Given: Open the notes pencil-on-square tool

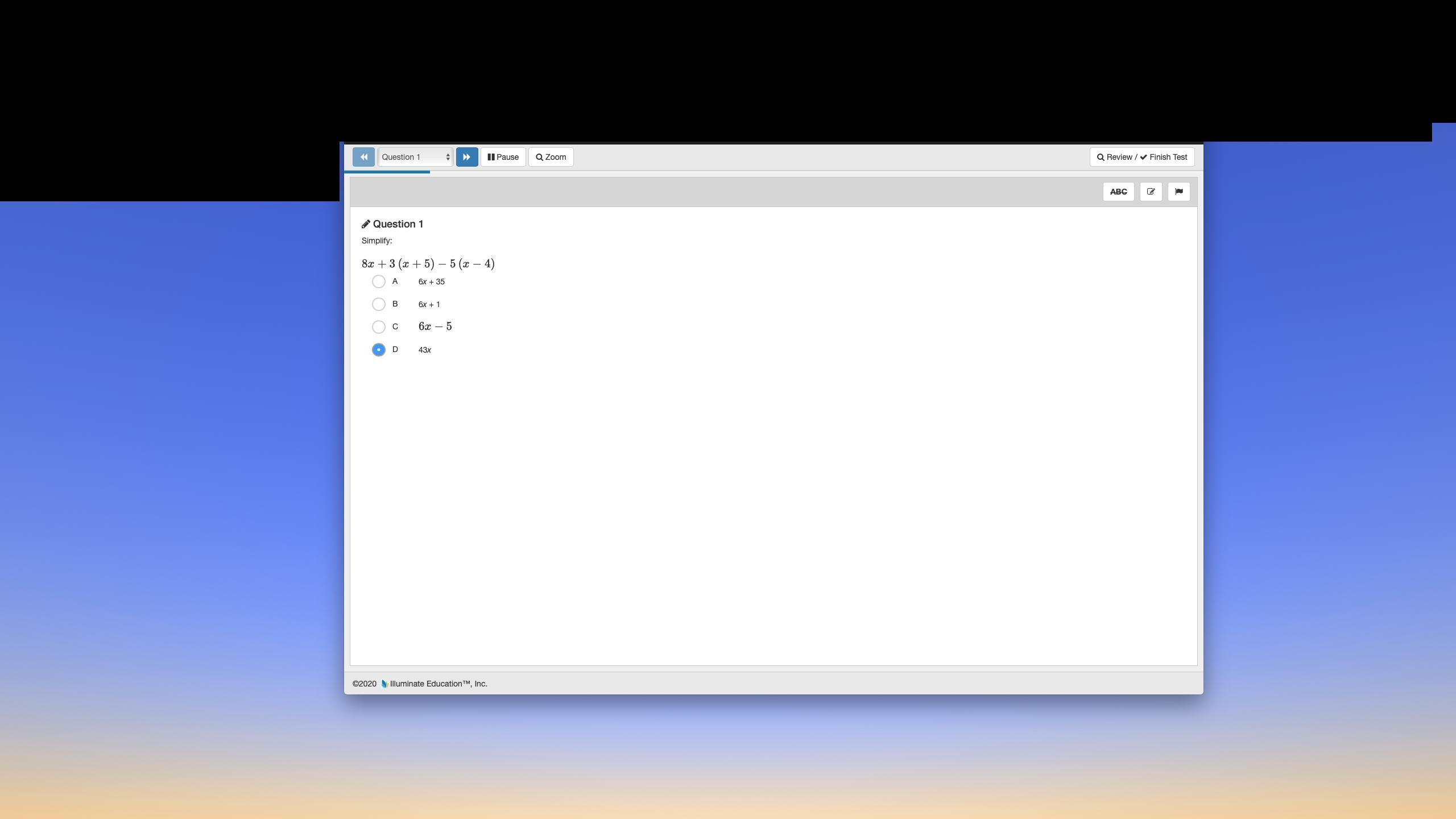Looking at the screenshot, I should 1151,192.
